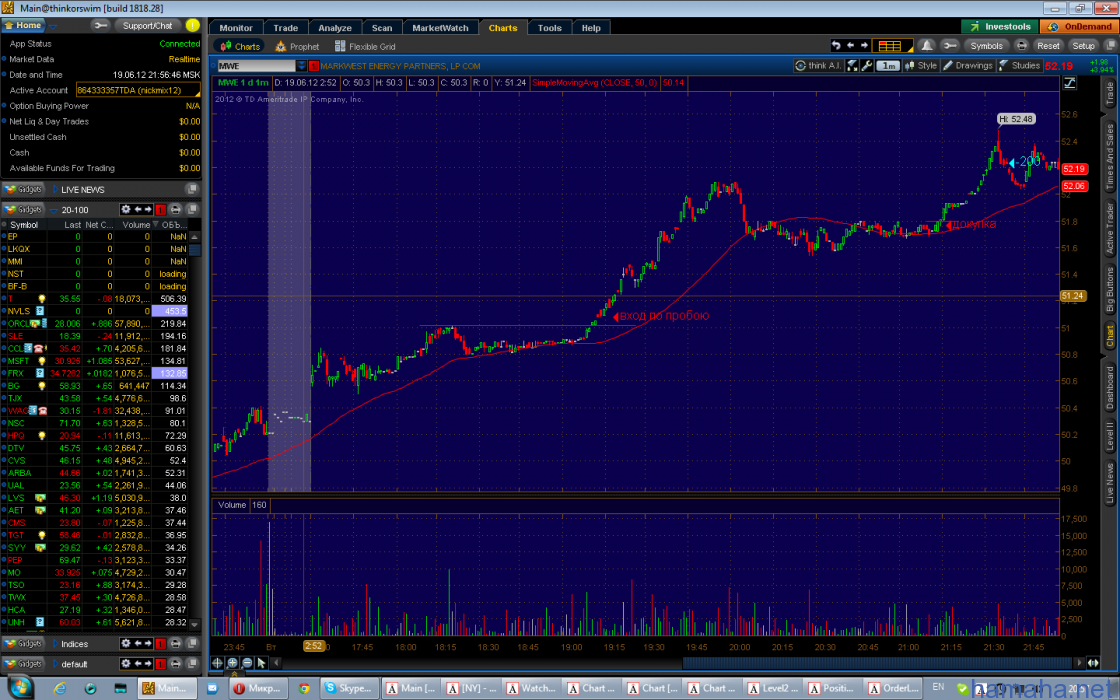Switch to the Trade tab

coord(286,28)
